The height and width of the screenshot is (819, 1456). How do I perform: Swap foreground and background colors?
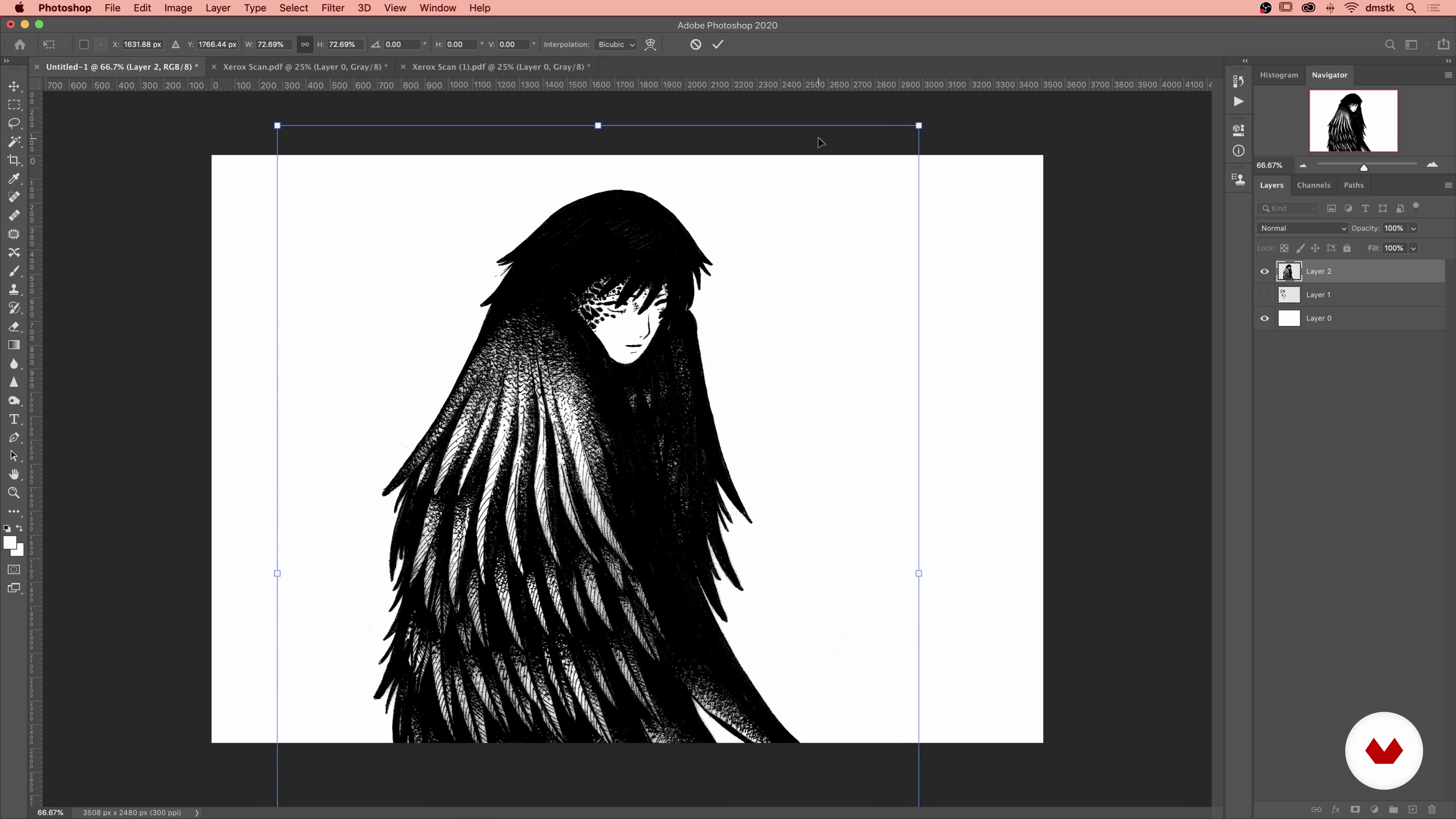point(20,528)
